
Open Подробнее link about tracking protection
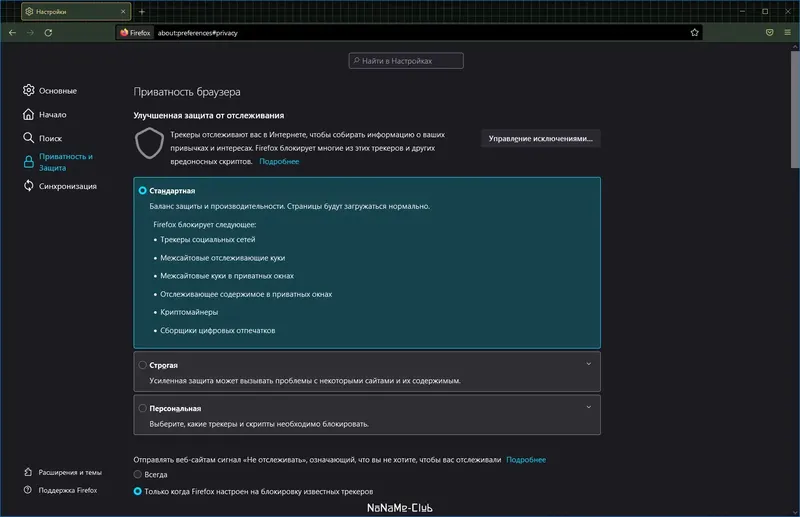279,161
